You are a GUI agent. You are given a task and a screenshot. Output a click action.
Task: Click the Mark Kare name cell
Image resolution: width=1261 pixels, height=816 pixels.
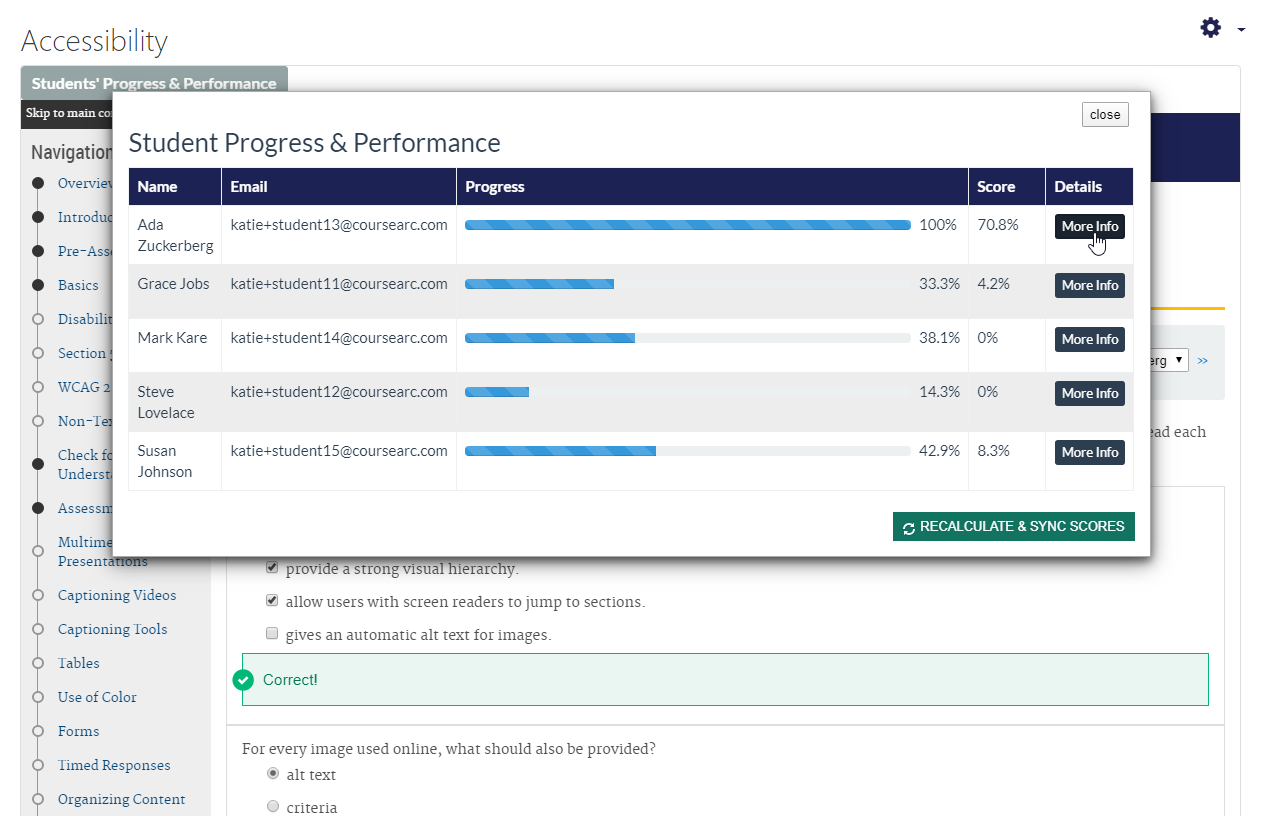[175, 346]
